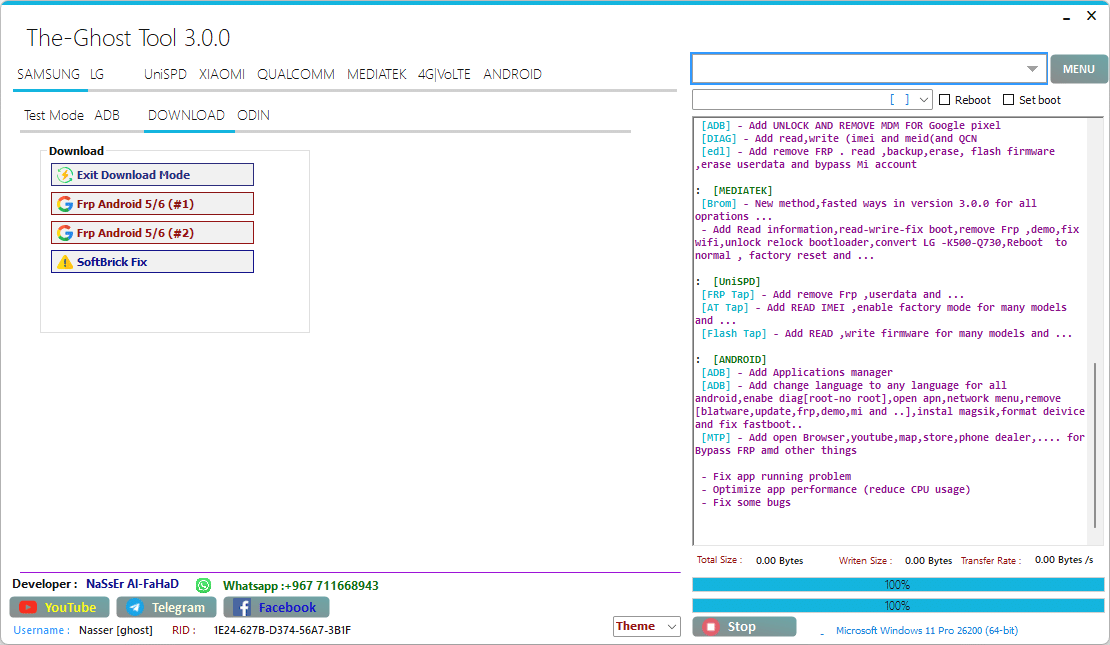Click The-Ghost Tool 3.0.0 title
This screenshot has width=1110, height=645.
128,38
